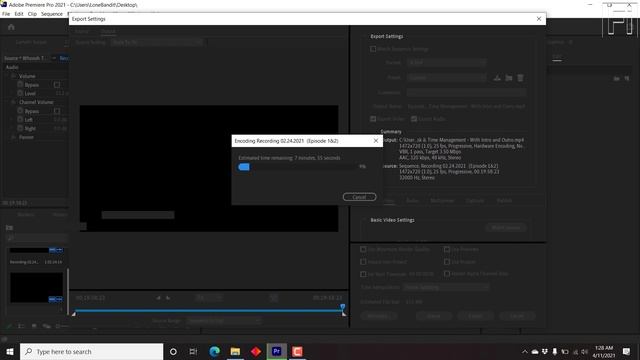Click the bin folder icon in Project panel
Screen dimensions: 640x360
9,228
